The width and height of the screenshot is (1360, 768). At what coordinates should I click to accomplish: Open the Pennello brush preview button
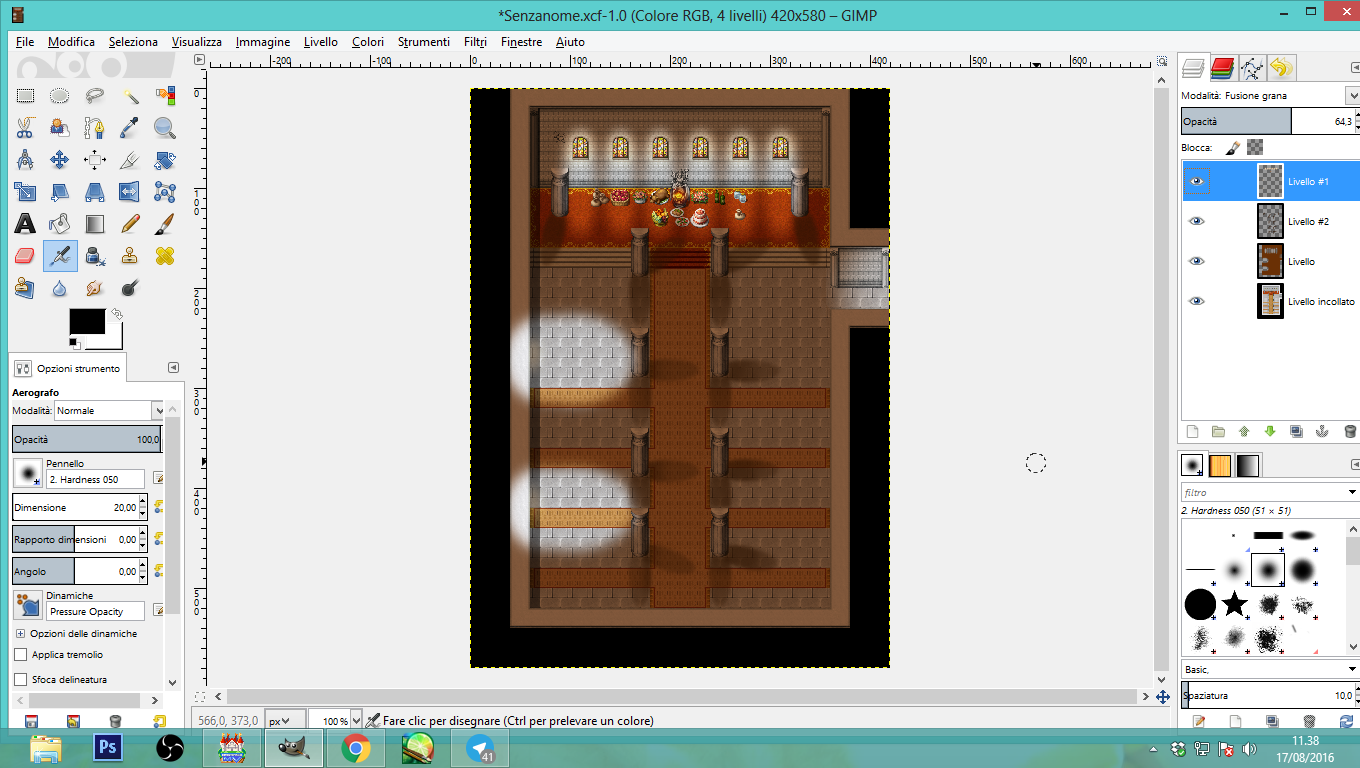[28, 472]
